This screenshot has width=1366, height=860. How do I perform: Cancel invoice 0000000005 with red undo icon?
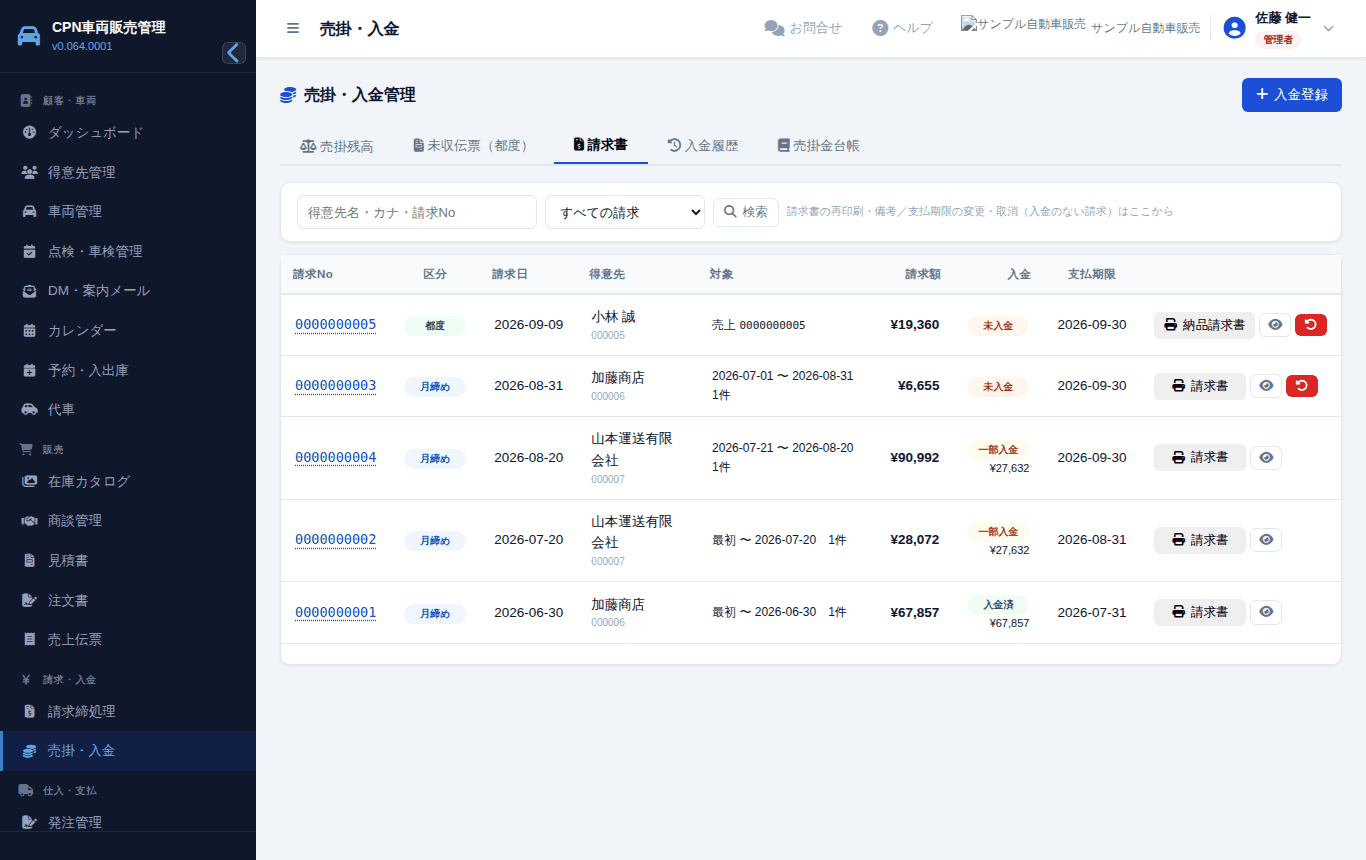[x=1311, y=325]
